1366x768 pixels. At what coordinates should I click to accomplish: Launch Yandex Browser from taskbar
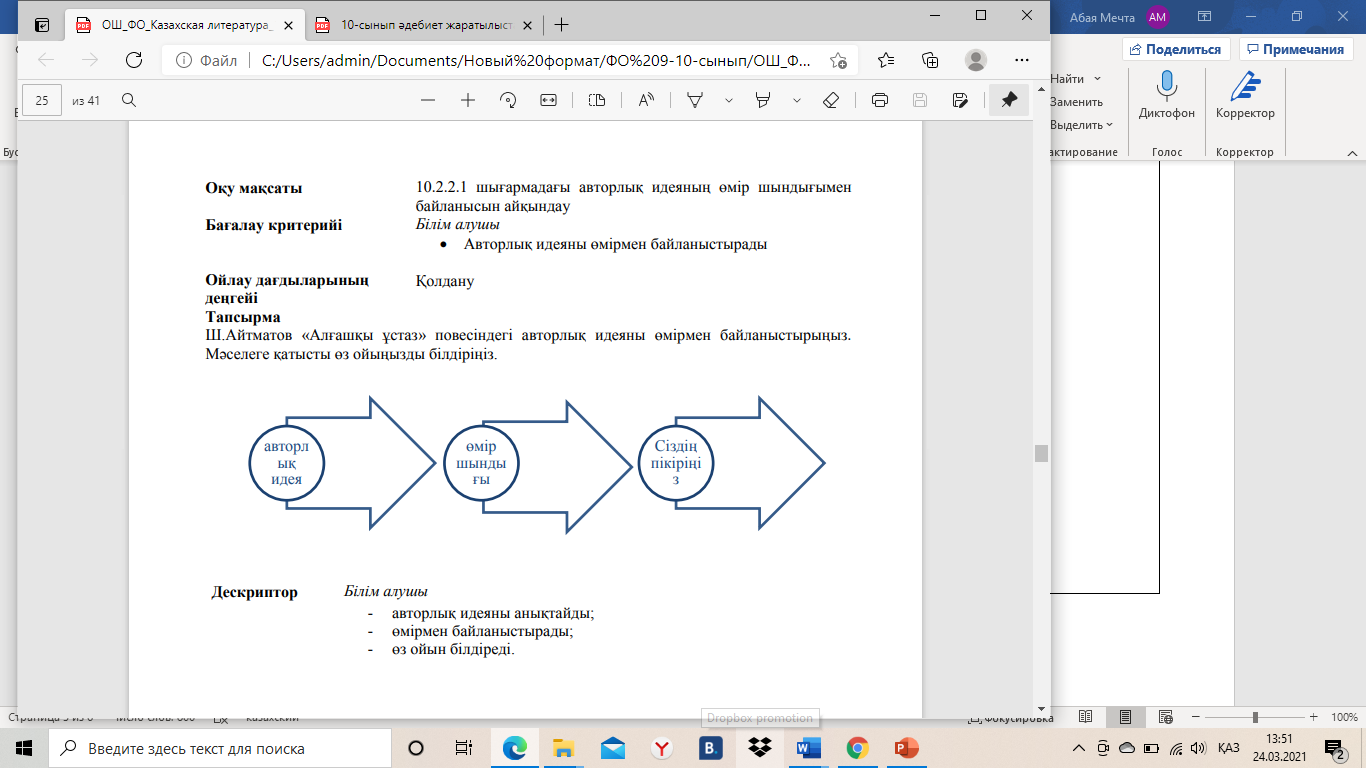(661, 748)
